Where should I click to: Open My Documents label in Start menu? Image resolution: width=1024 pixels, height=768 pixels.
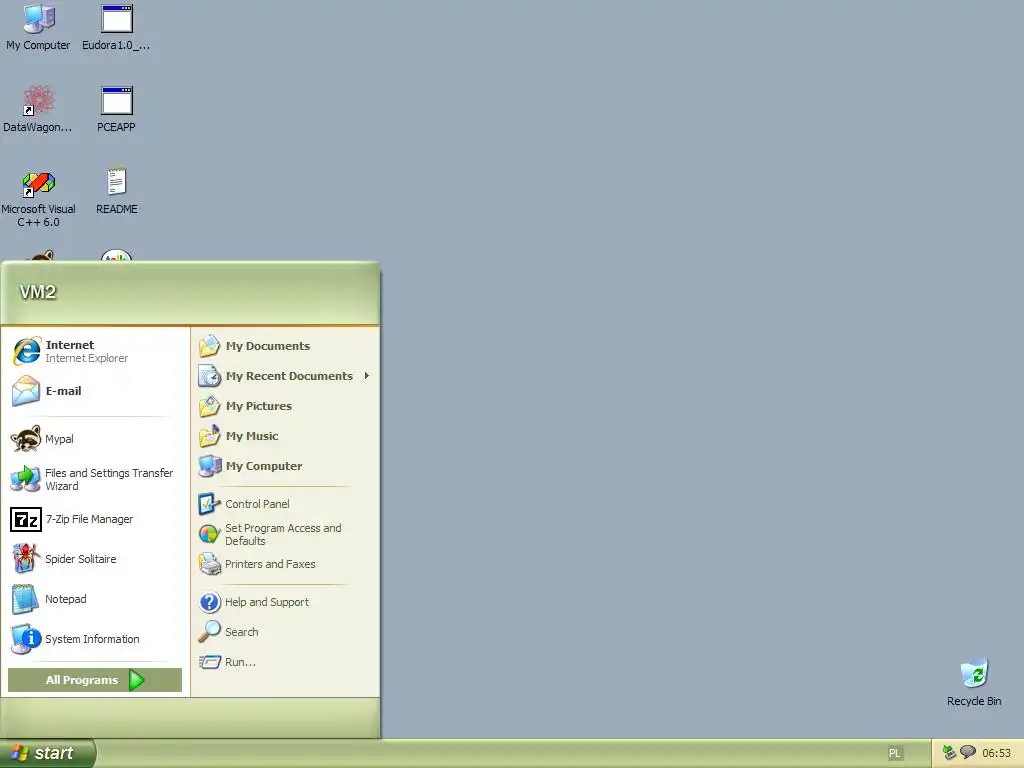pos(268,345)
